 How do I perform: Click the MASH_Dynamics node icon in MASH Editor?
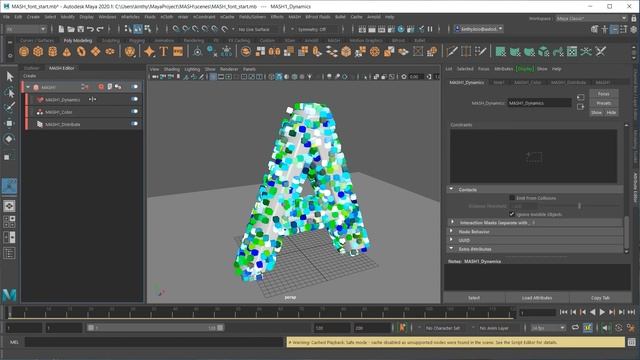(40, 100)
